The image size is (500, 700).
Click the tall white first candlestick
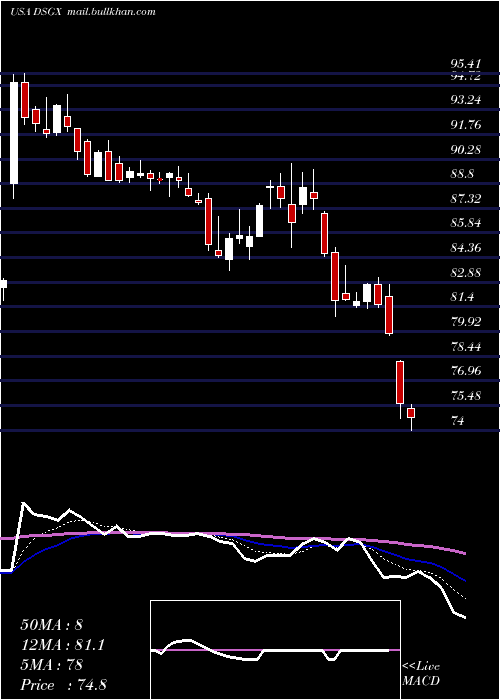coord(14,133)
